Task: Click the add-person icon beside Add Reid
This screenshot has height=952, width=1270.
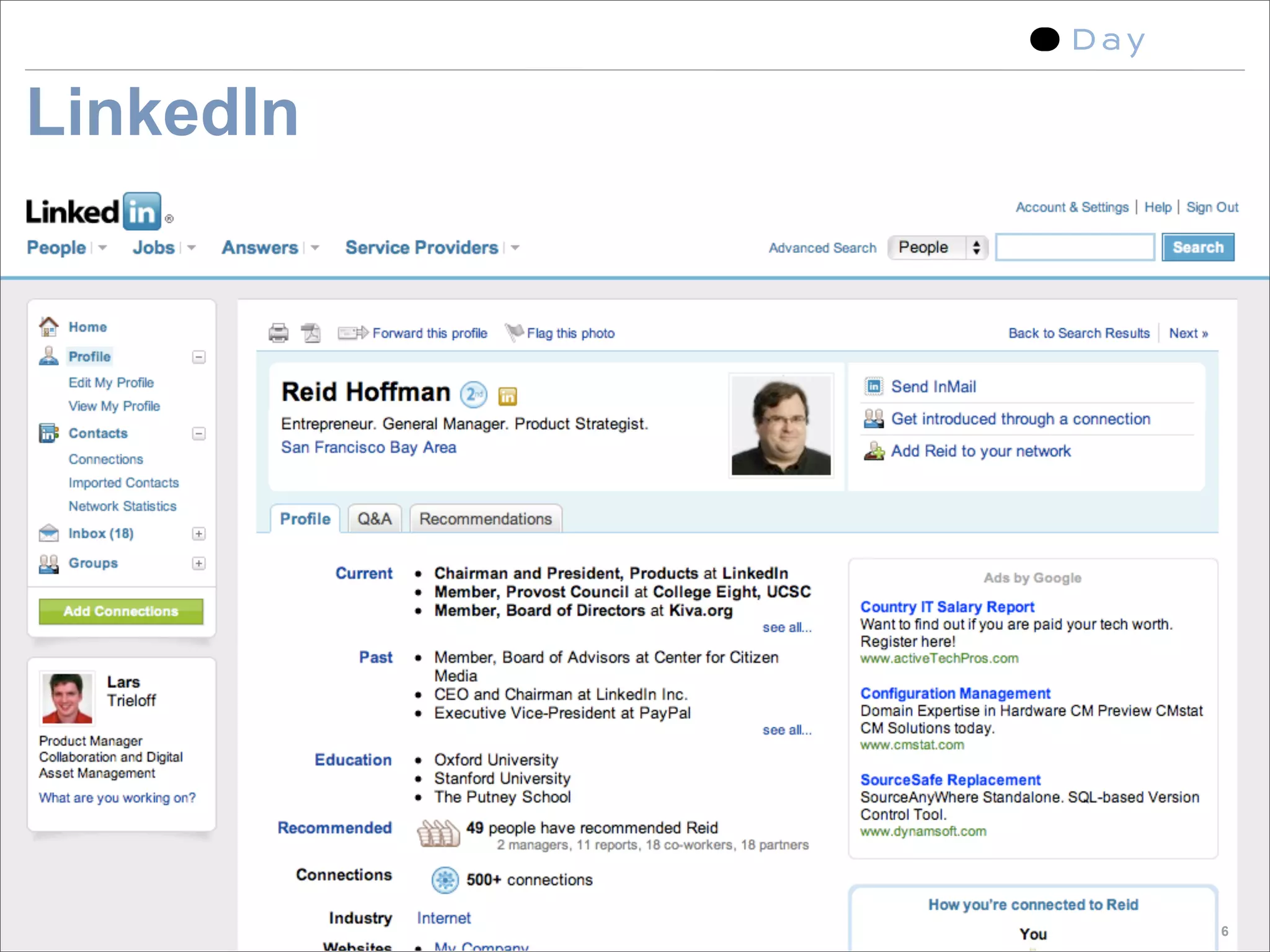Action: (x=874, y=451)
